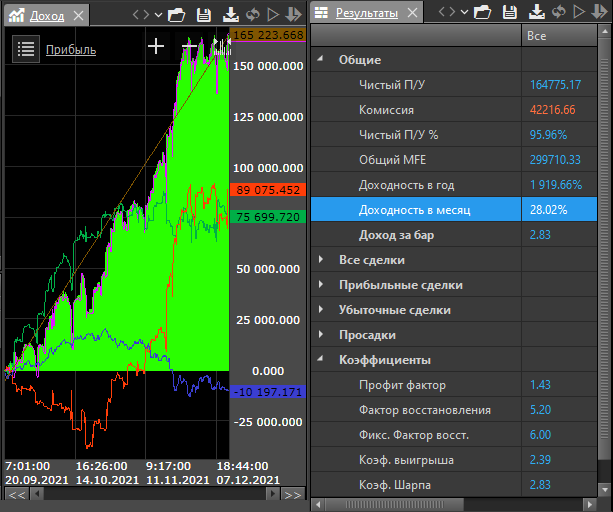Click green 75 699.720 price label
This screenshot has height=512, width=613.
268,217
